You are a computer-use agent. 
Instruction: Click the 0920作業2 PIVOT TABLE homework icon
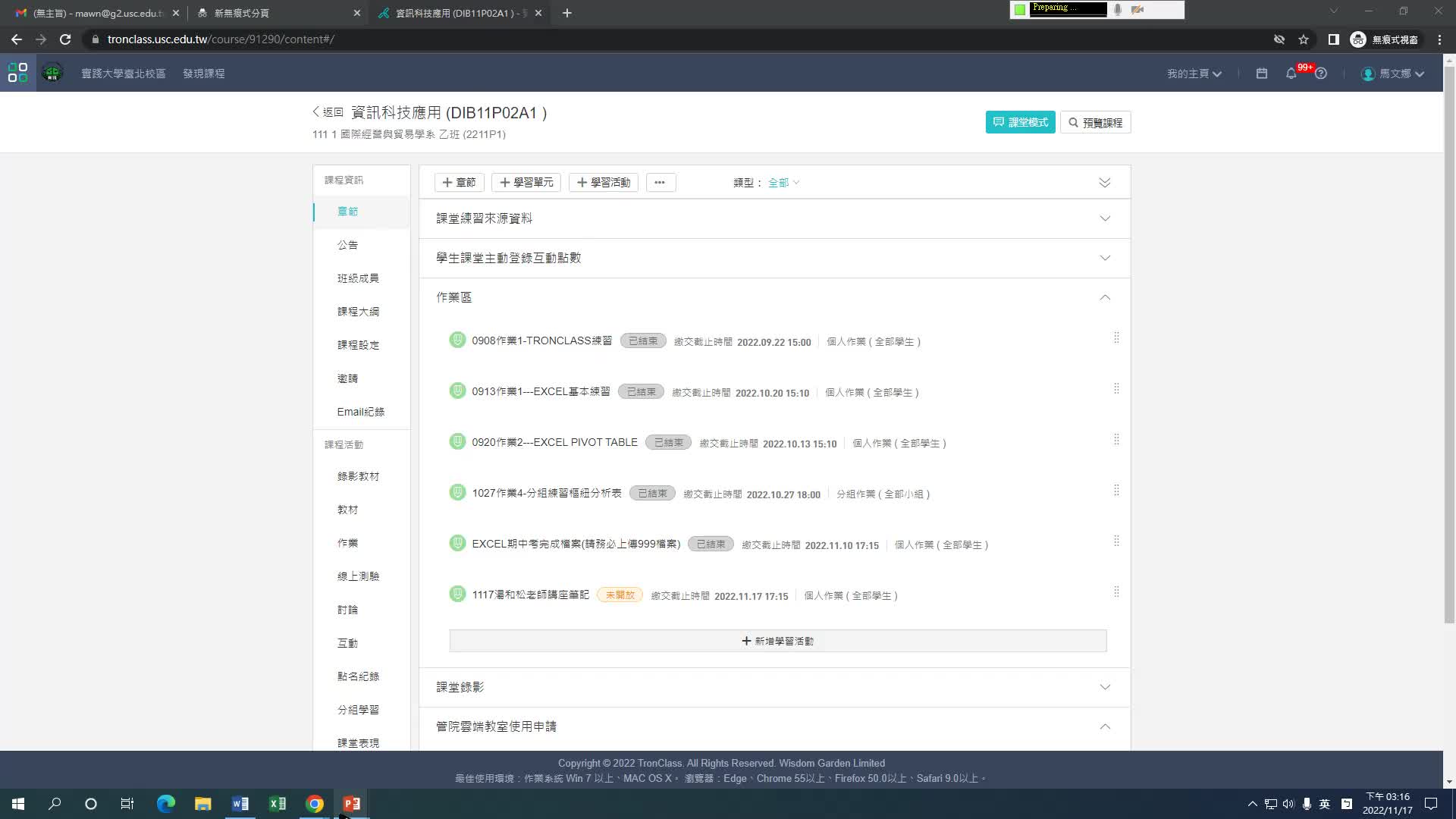[457, 441]
